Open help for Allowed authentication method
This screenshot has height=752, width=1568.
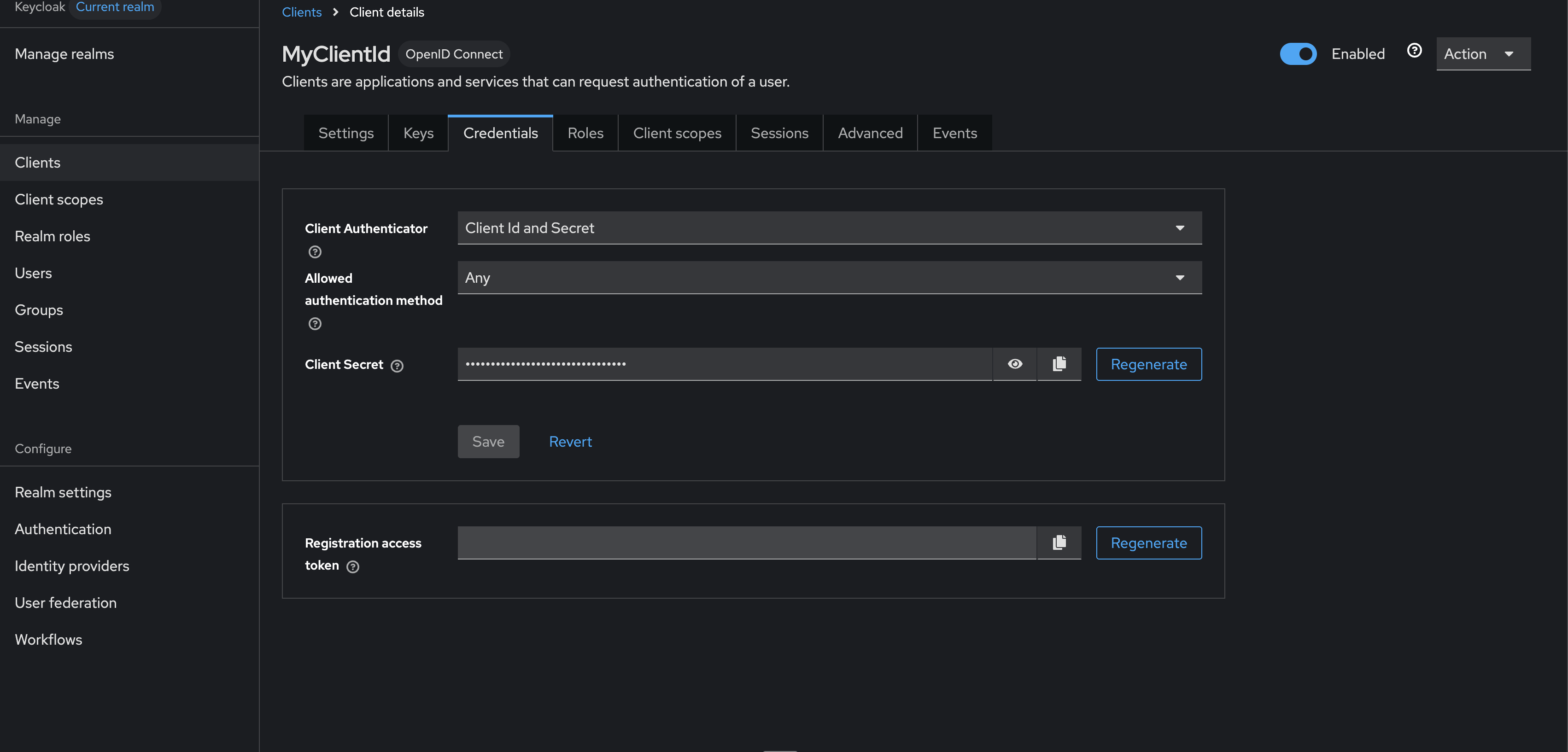[x=315, y=324]
